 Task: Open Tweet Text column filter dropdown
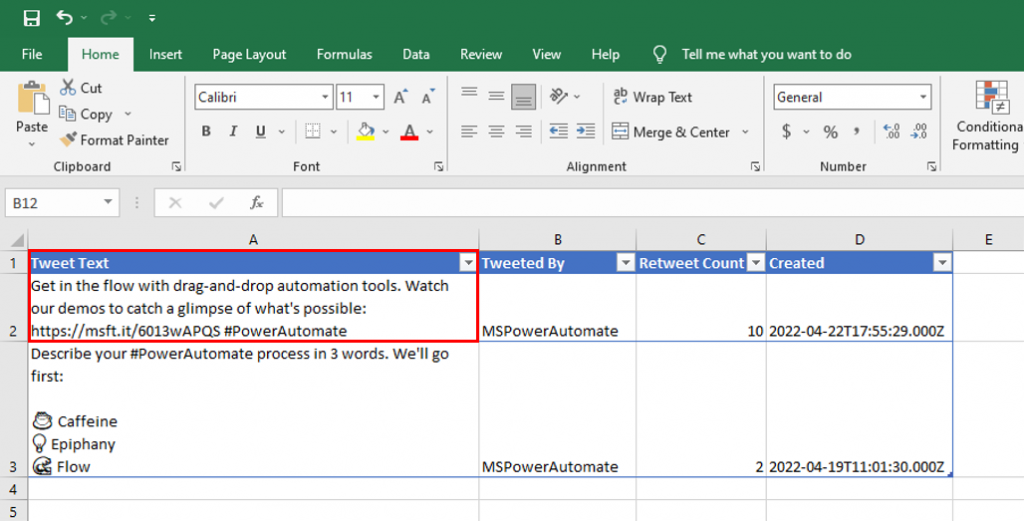point(468,263)
